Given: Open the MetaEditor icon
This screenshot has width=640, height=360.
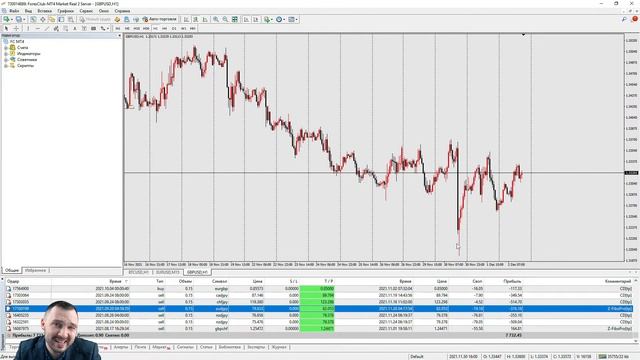Looking at the screenshot, I should click(117, 19).
